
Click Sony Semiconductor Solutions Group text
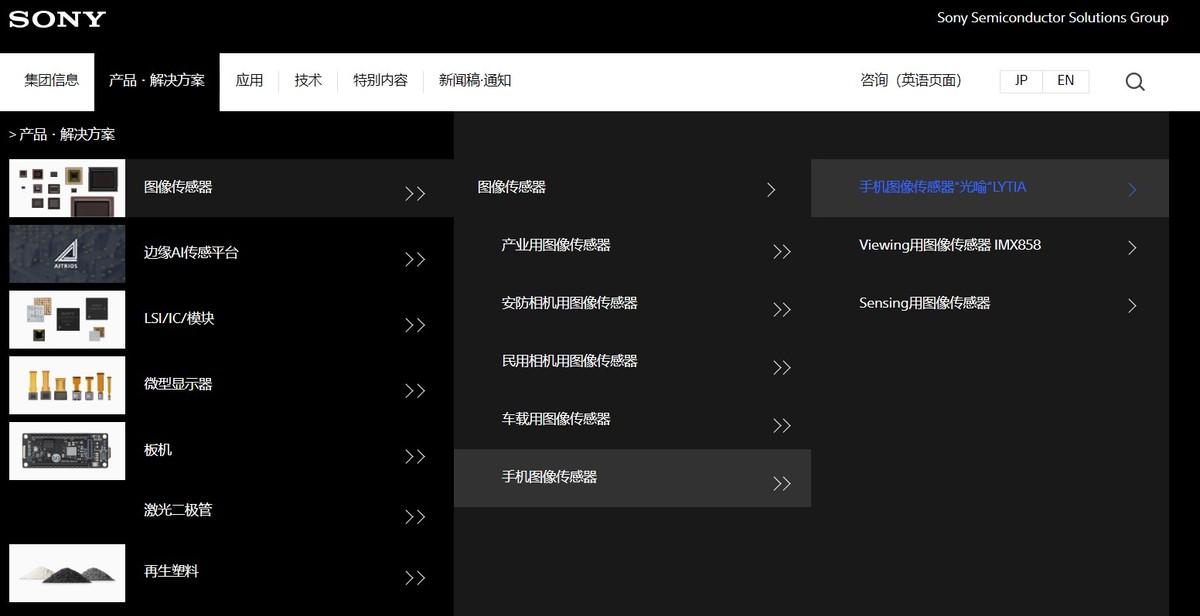[1053, 18]
